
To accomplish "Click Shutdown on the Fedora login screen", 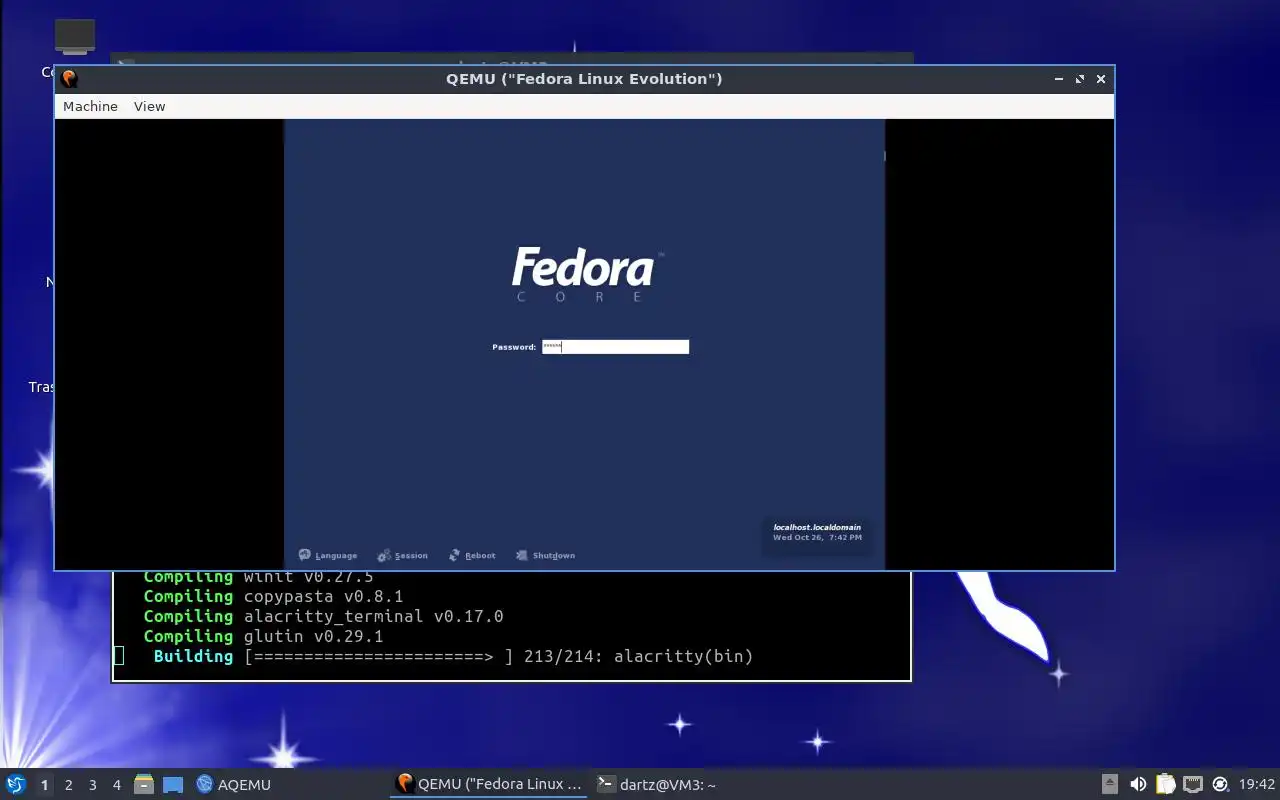I will [545, 555].
